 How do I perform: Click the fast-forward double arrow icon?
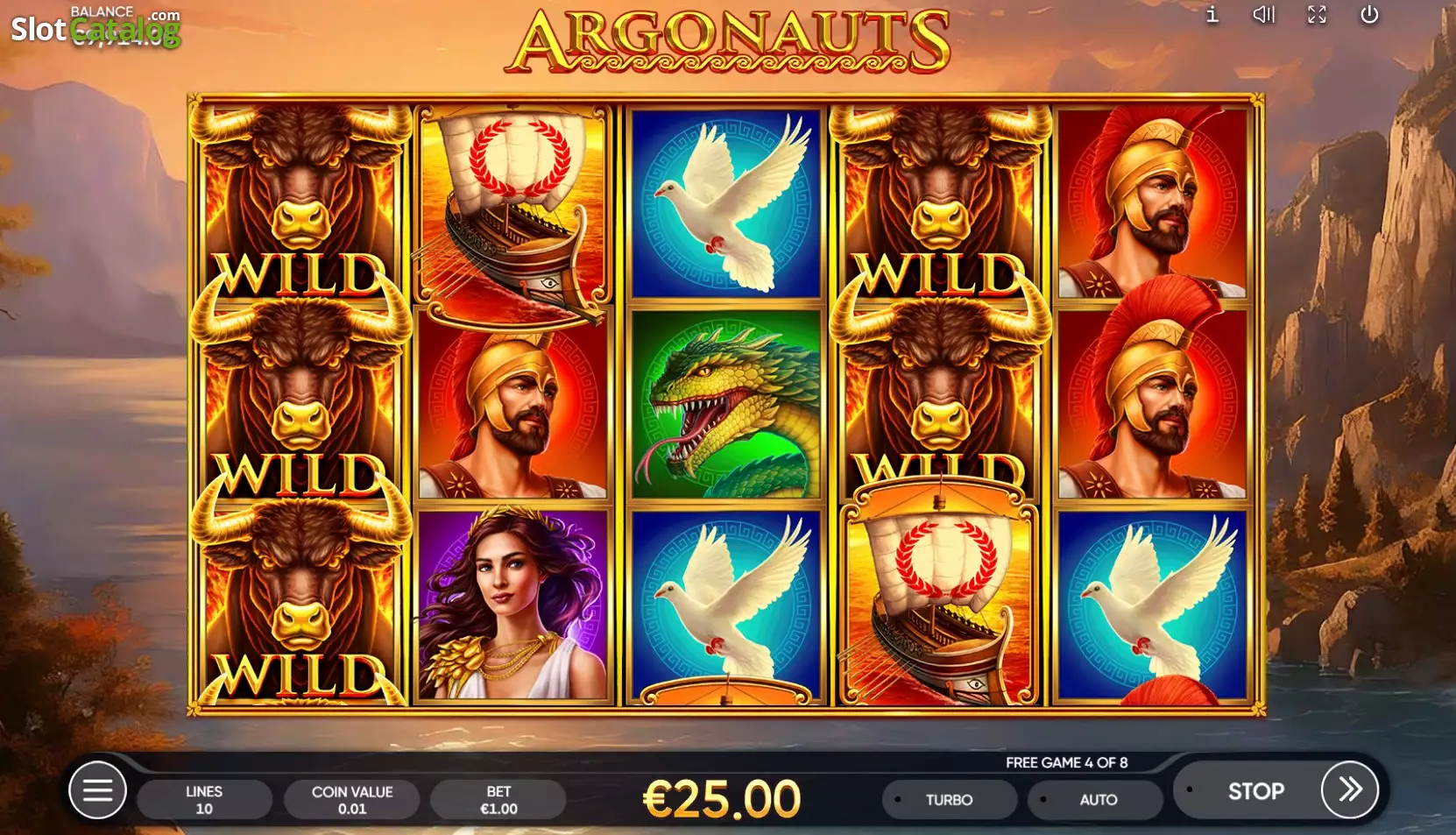click(1350, 790)
